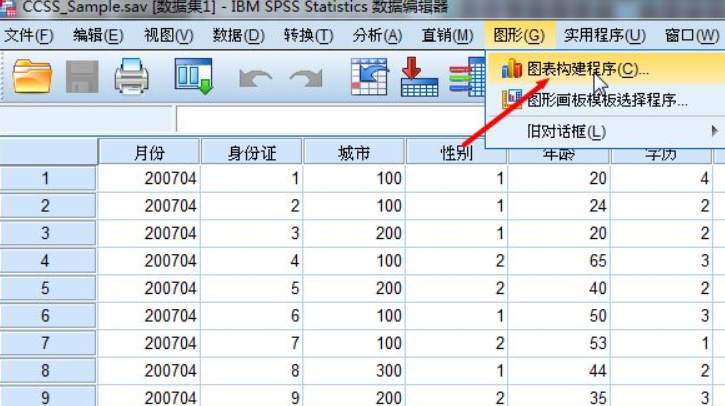Click the Save floppy disk icon
This screenshot has width=725, height=406.
click(x=82, y=77)
